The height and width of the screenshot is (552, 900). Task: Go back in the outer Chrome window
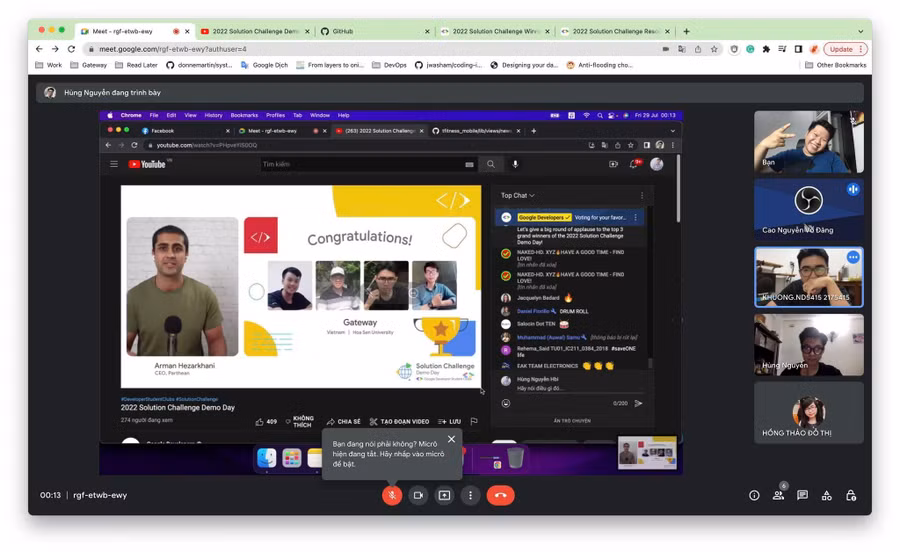39,49
